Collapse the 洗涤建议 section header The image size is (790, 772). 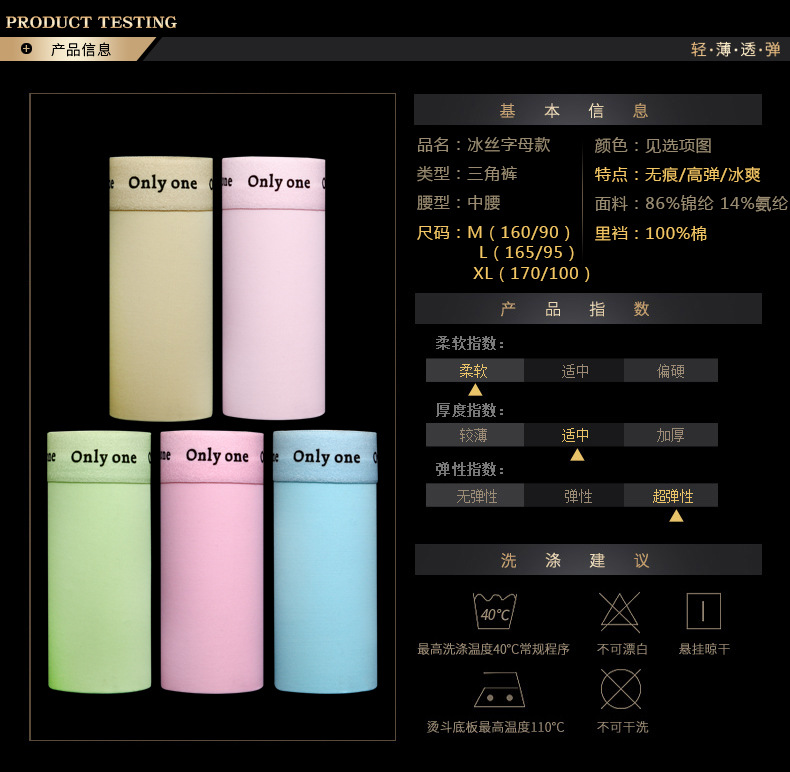click(587, 560)
